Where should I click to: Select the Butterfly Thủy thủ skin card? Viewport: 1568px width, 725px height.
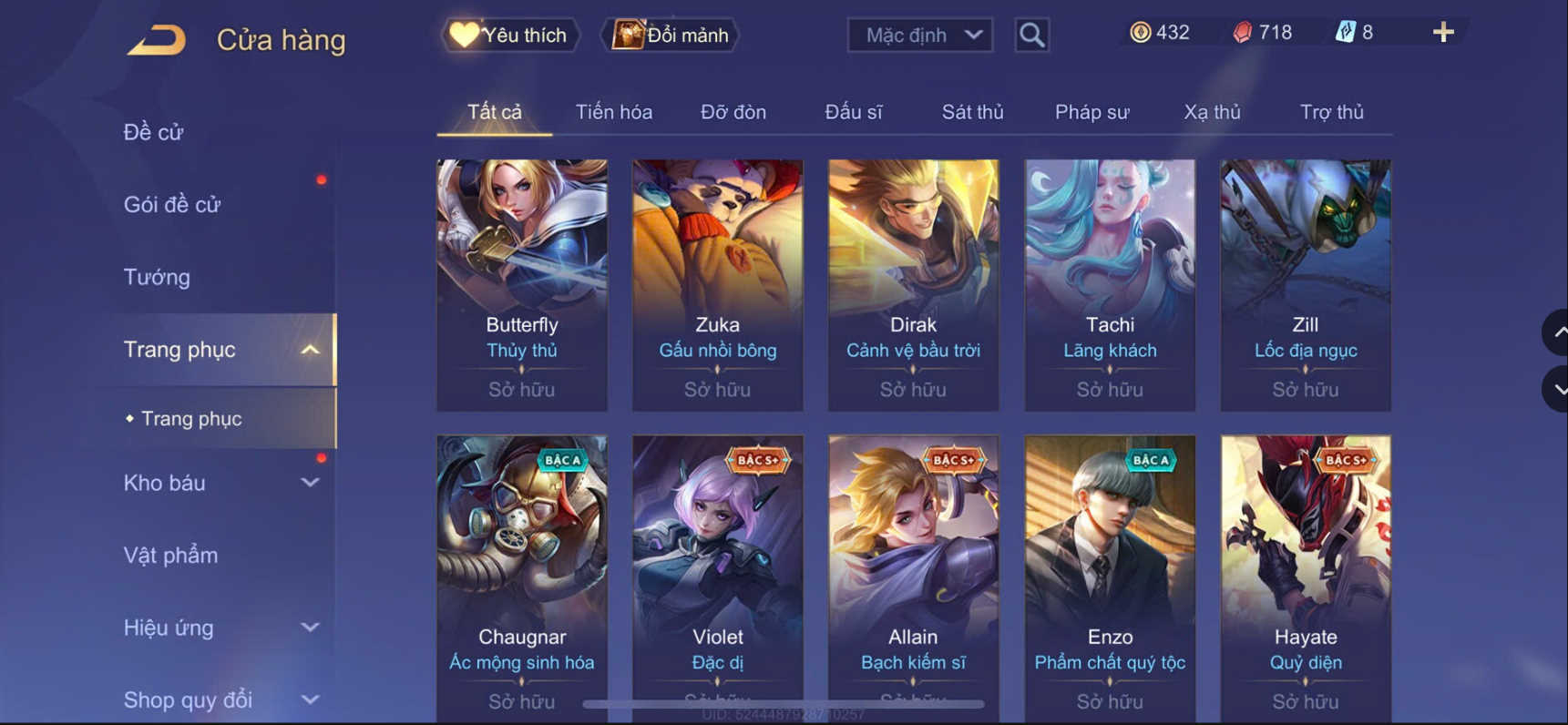(522, 285)
